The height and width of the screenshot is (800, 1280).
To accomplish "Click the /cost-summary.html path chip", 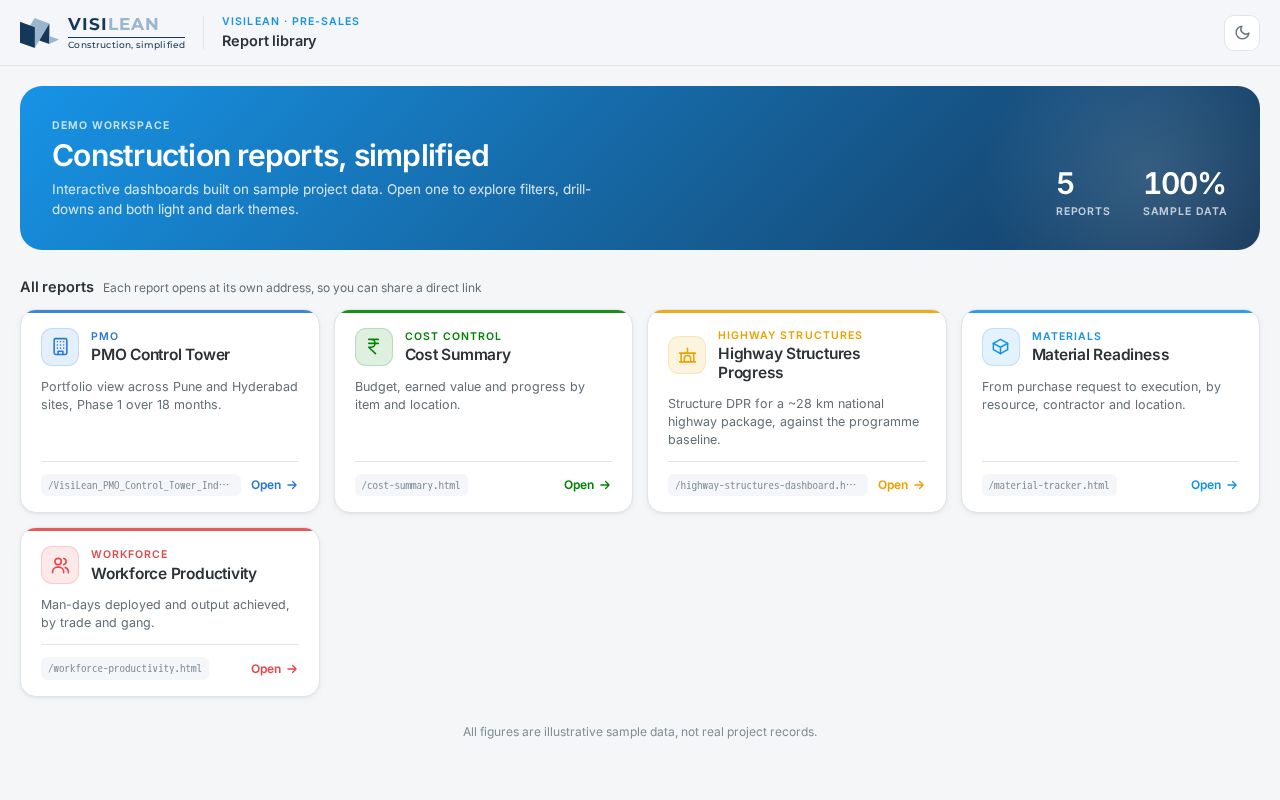I will [411, 485].
